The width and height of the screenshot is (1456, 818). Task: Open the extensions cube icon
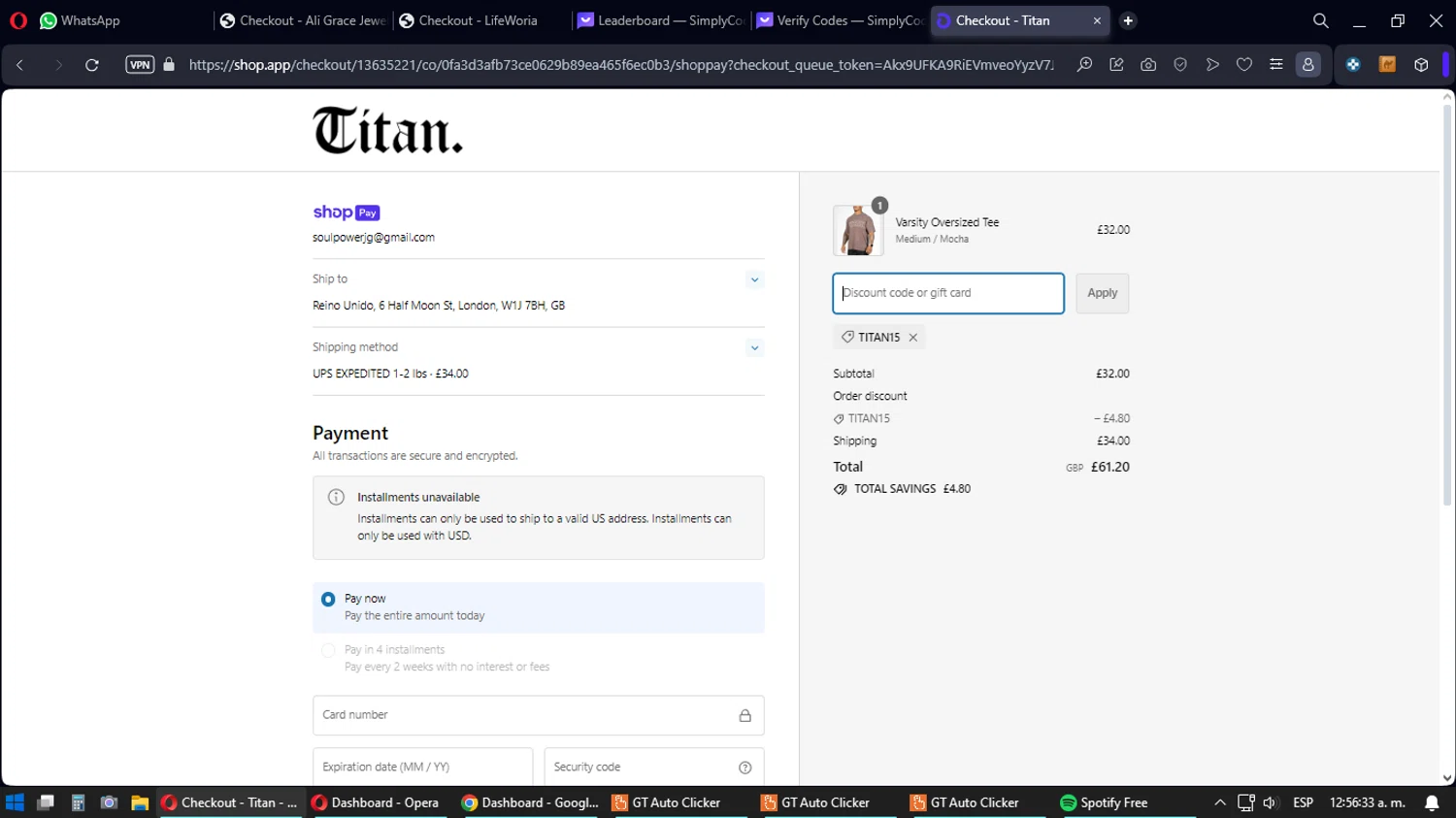point(1421,65)
